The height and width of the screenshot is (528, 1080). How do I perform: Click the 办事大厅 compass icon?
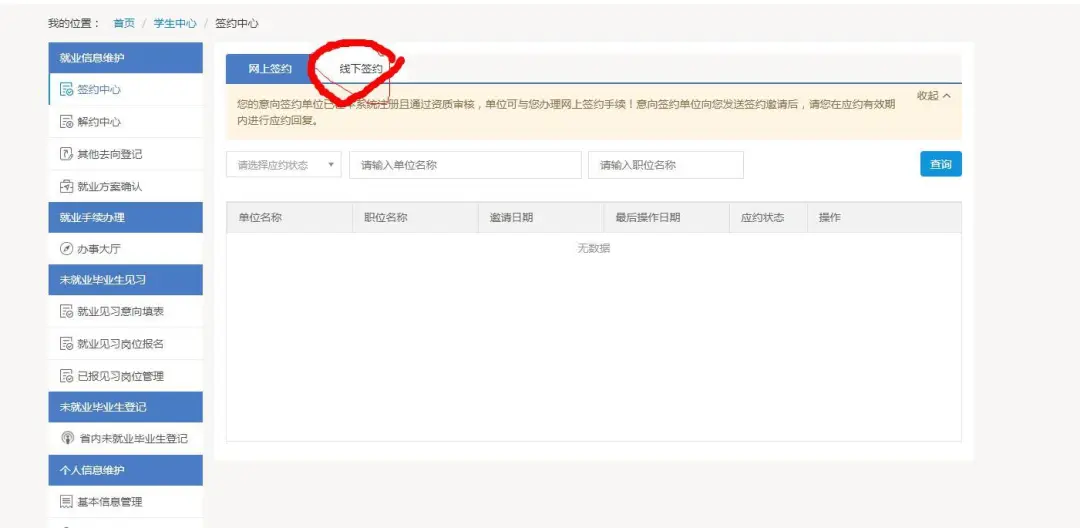pyautogui.click(x=67, y=249)
